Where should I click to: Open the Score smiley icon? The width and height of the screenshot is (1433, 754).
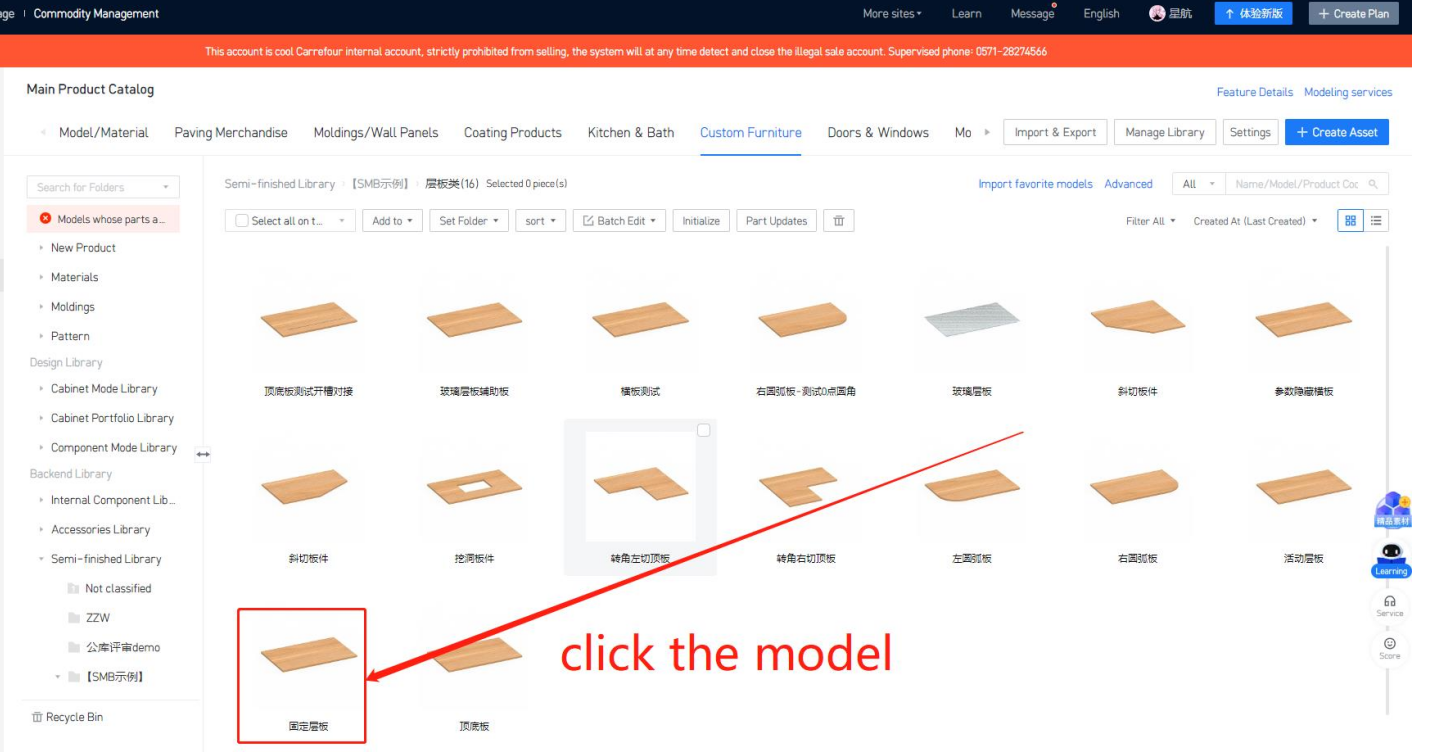coord(1389,648)
